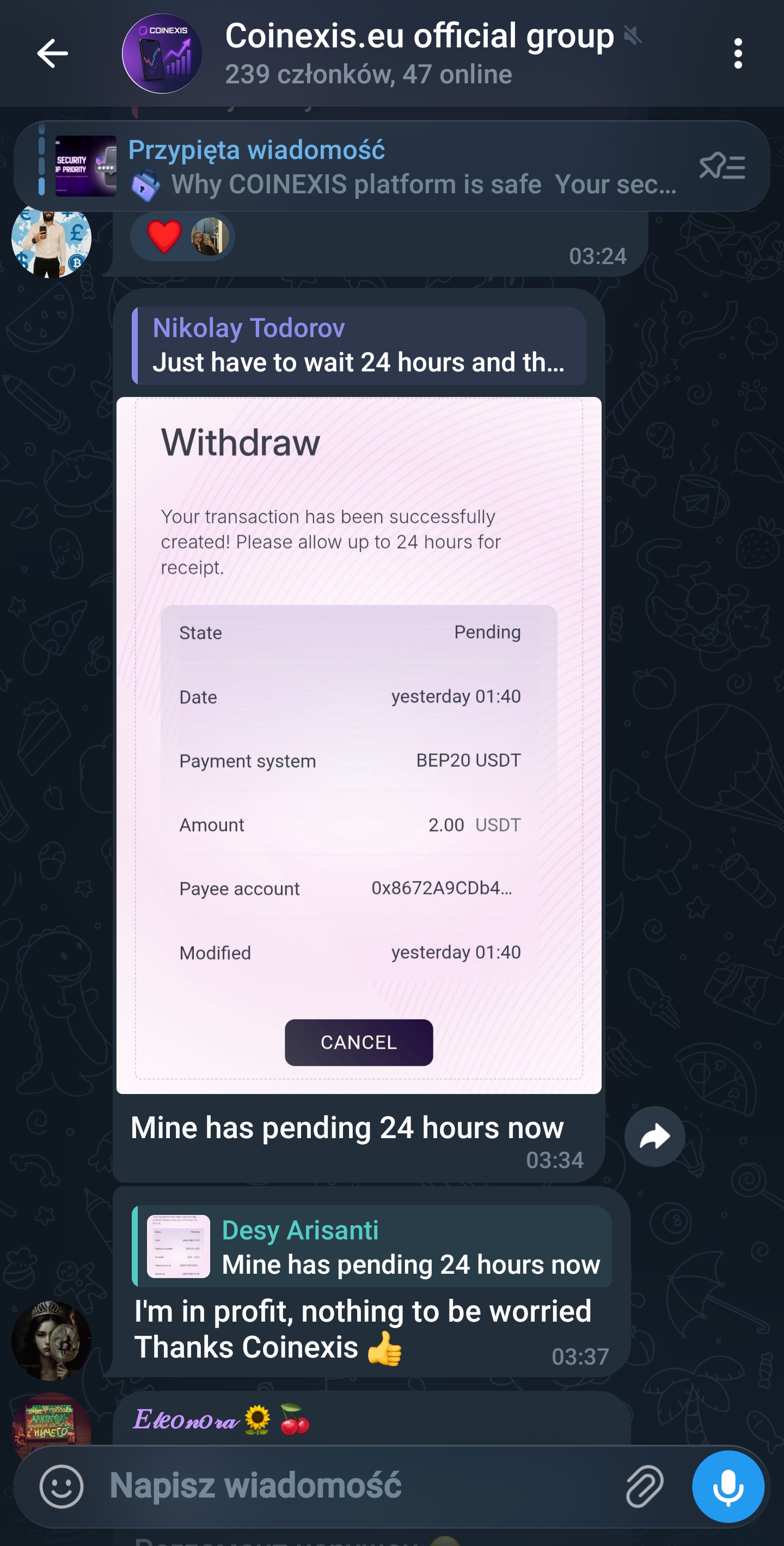Viewport: 784px width, 1546px height.
Task: Open the avatar of the woman with the bitcoin coin
Action: click(52, 1341)
